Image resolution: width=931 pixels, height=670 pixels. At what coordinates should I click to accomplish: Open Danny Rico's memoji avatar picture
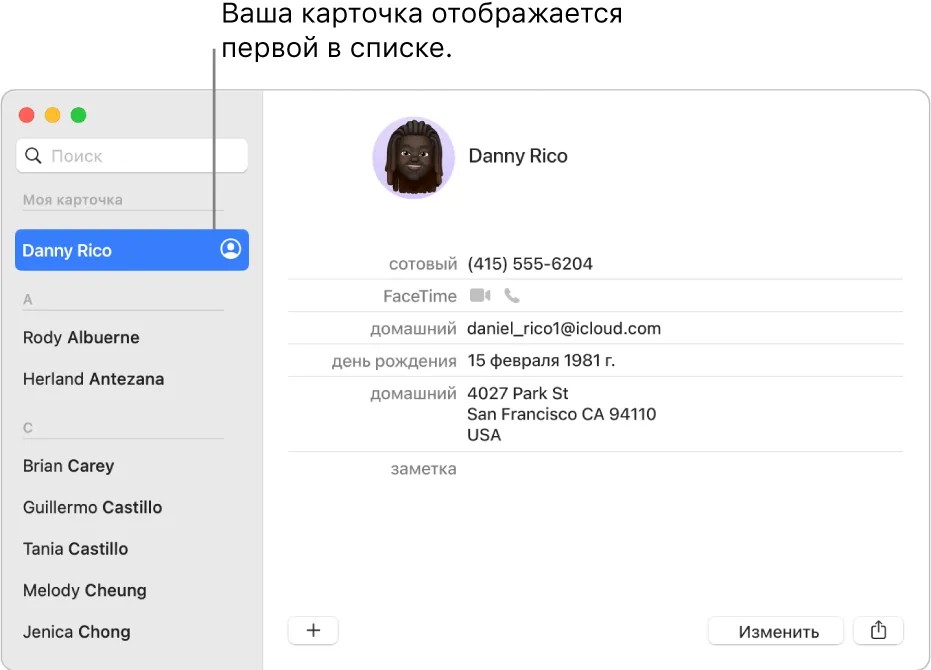[x=413, y=157]
